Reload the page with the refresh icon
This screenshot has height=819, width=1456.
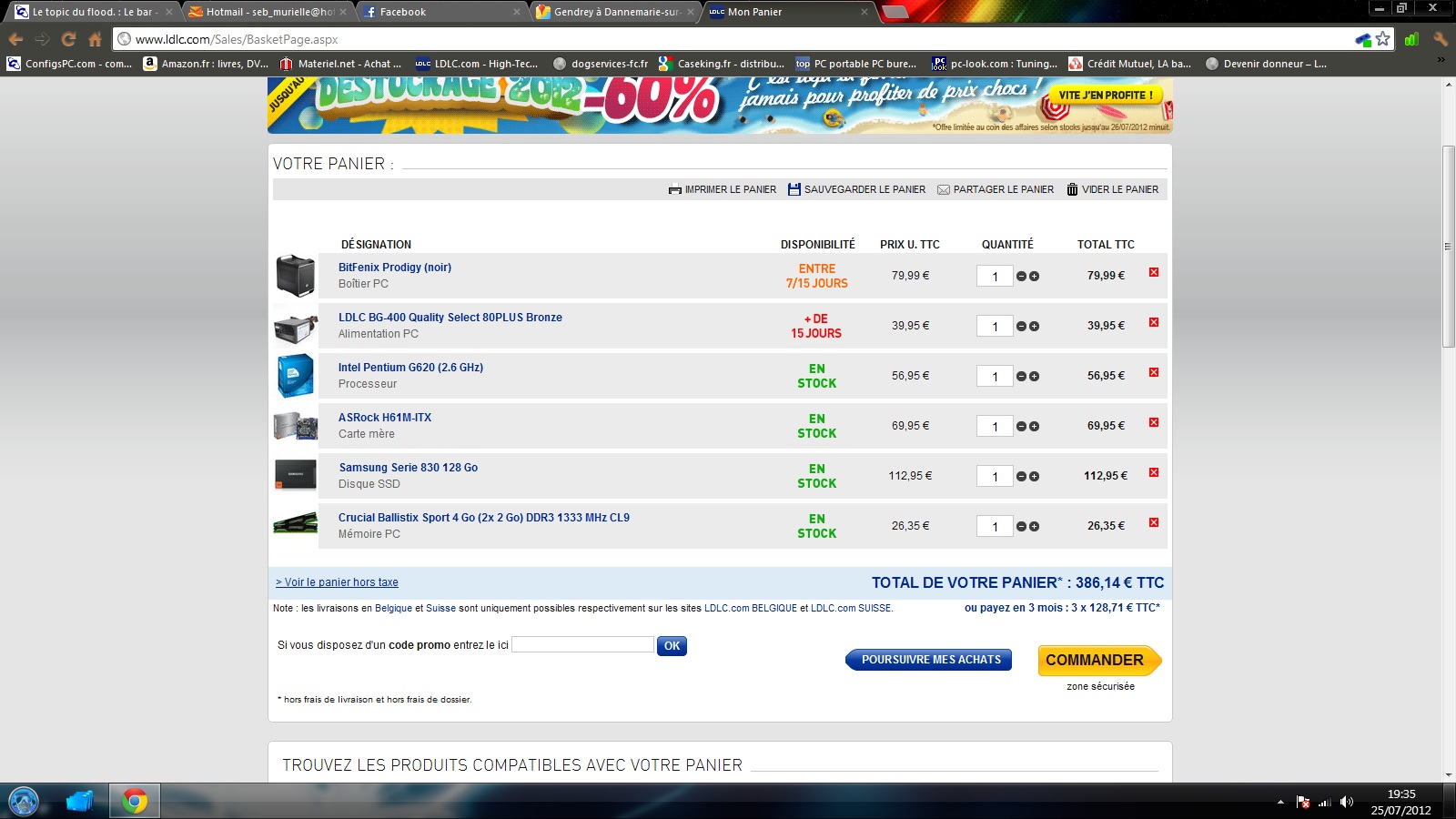pyautogui.click(x=68, y=39)
